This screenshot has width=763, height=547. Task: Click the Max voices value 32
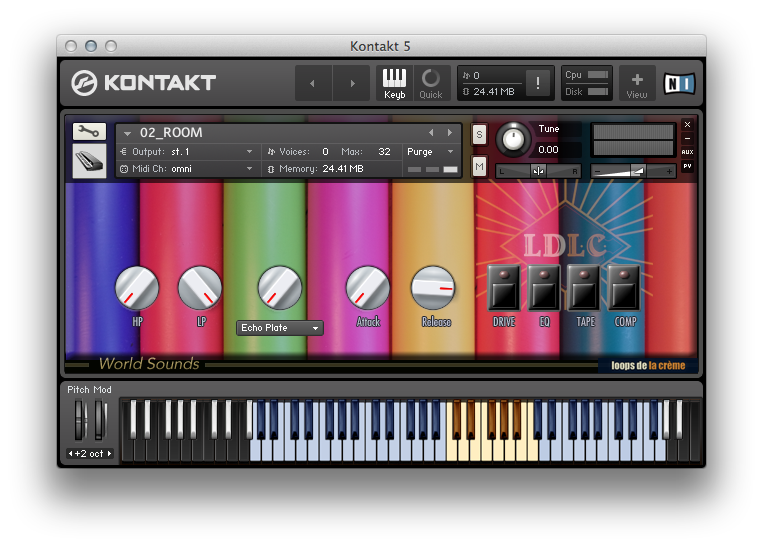pyautogui.click(x=384, y=152)
